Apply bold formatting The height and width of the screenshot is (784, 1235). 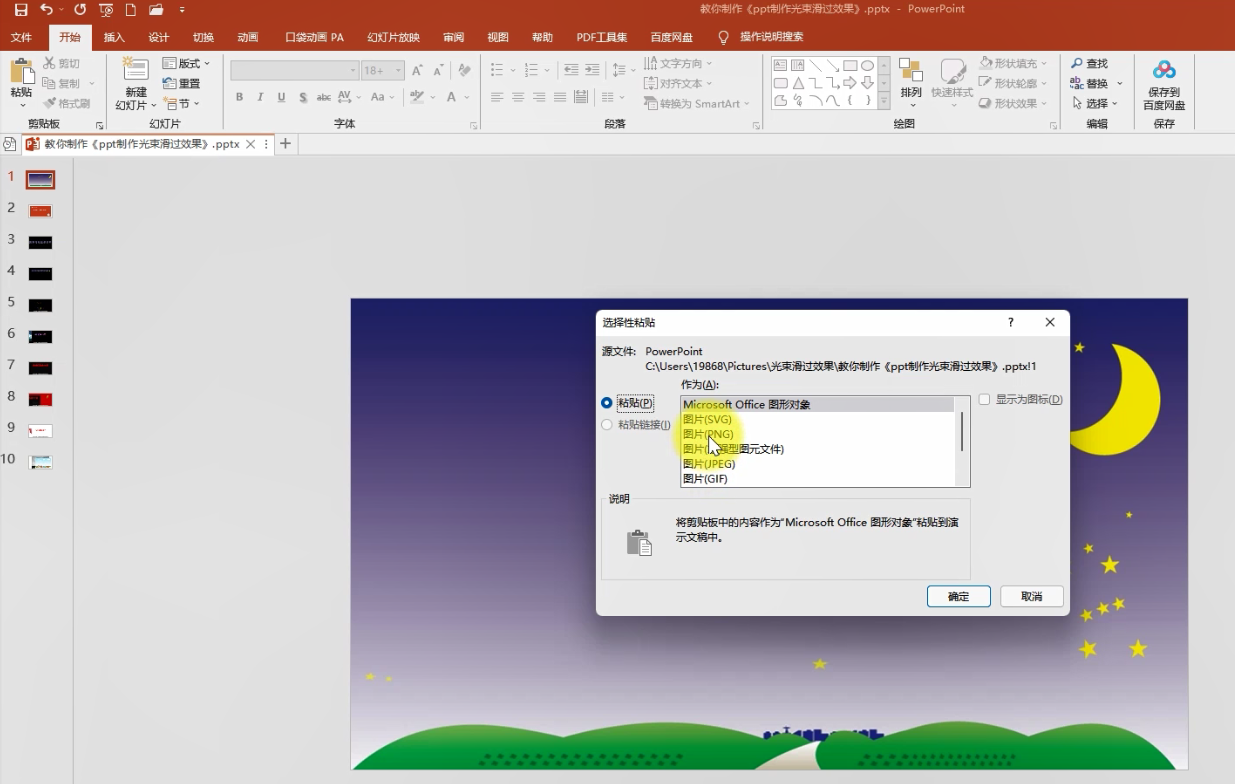(239, 97)
